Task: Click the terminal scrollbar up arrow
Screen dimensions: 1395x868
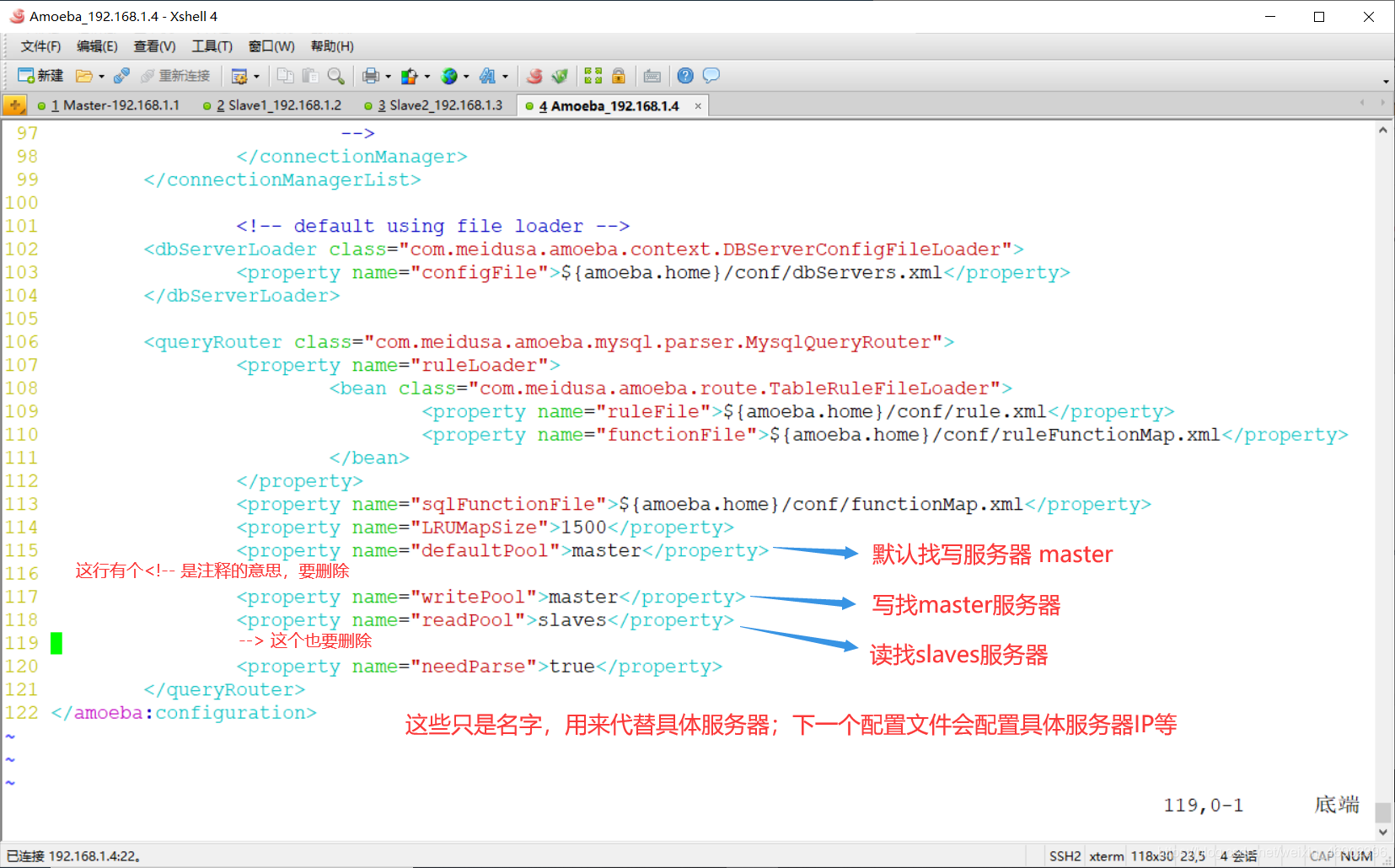Action: pyautogui.click(x=1382, y=131)
